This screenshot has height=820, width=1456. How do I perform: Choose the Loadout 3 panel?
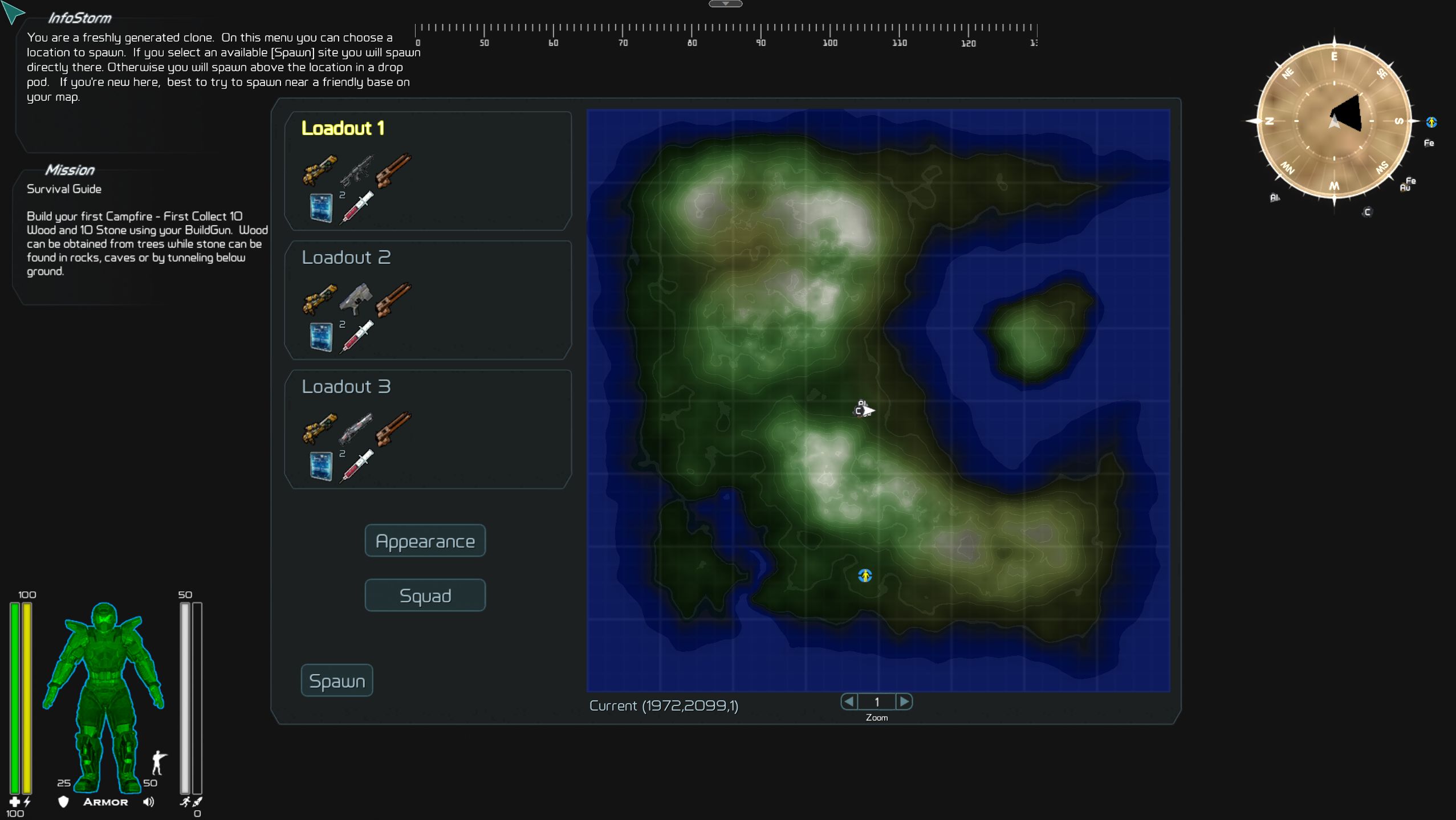pyautogui.click(x=428, y=430)
